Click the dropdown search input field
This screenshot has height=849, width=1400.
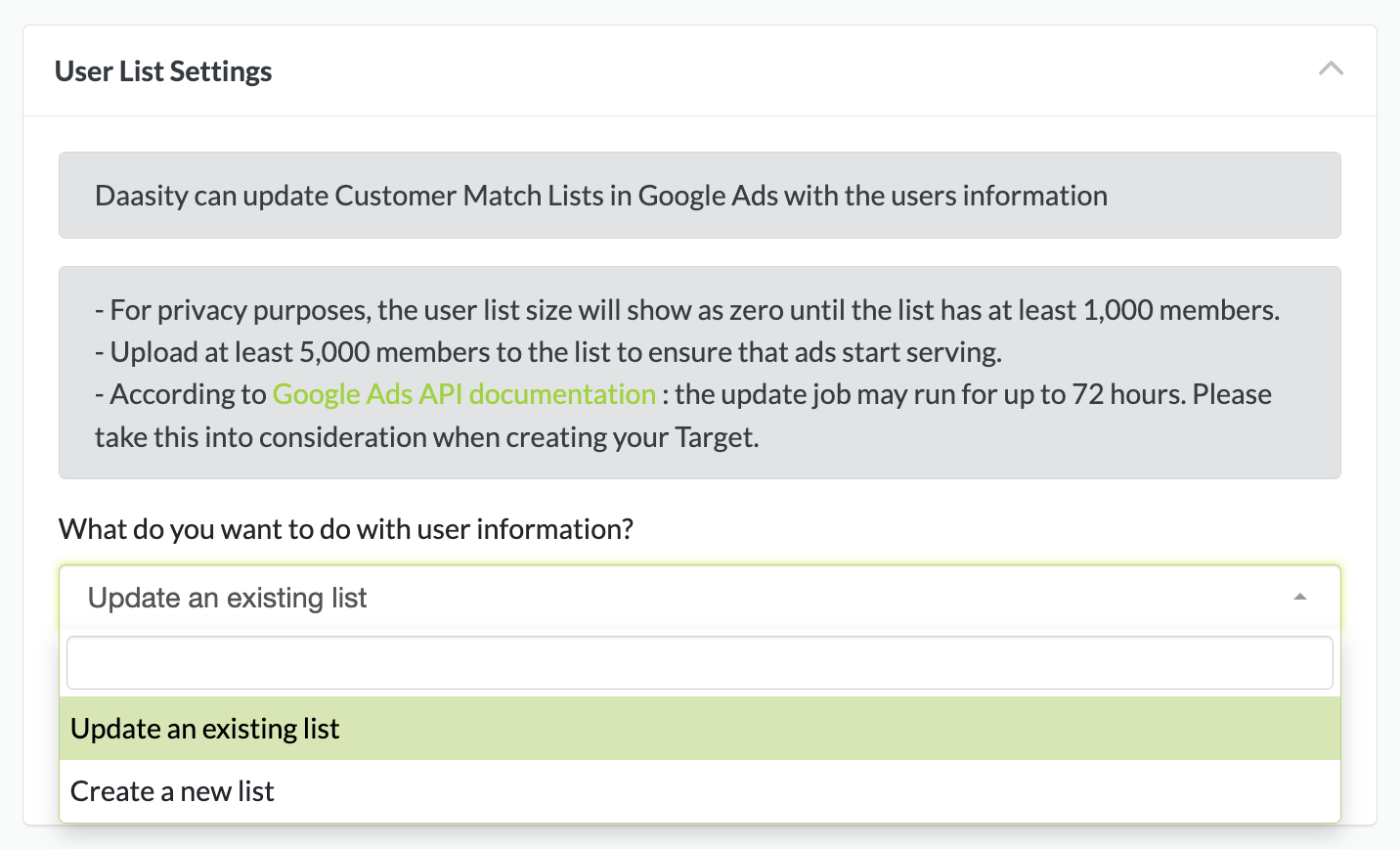(699, 663)
